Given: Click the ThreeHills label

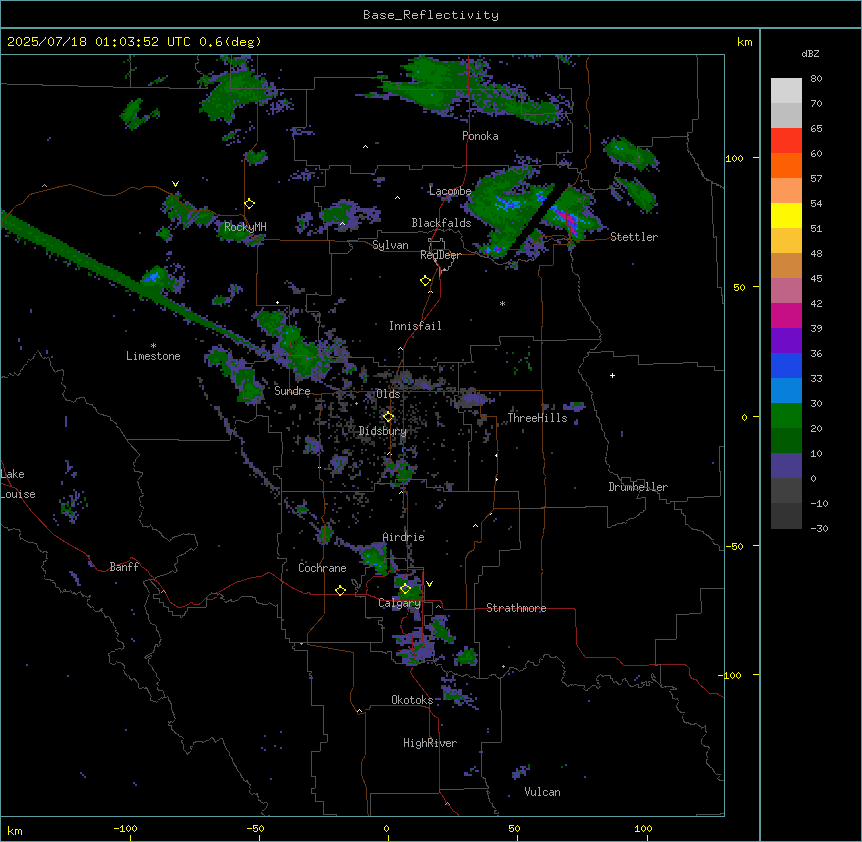Looking at the screenshot, I should pyautogui.click(x=538, y=418).
